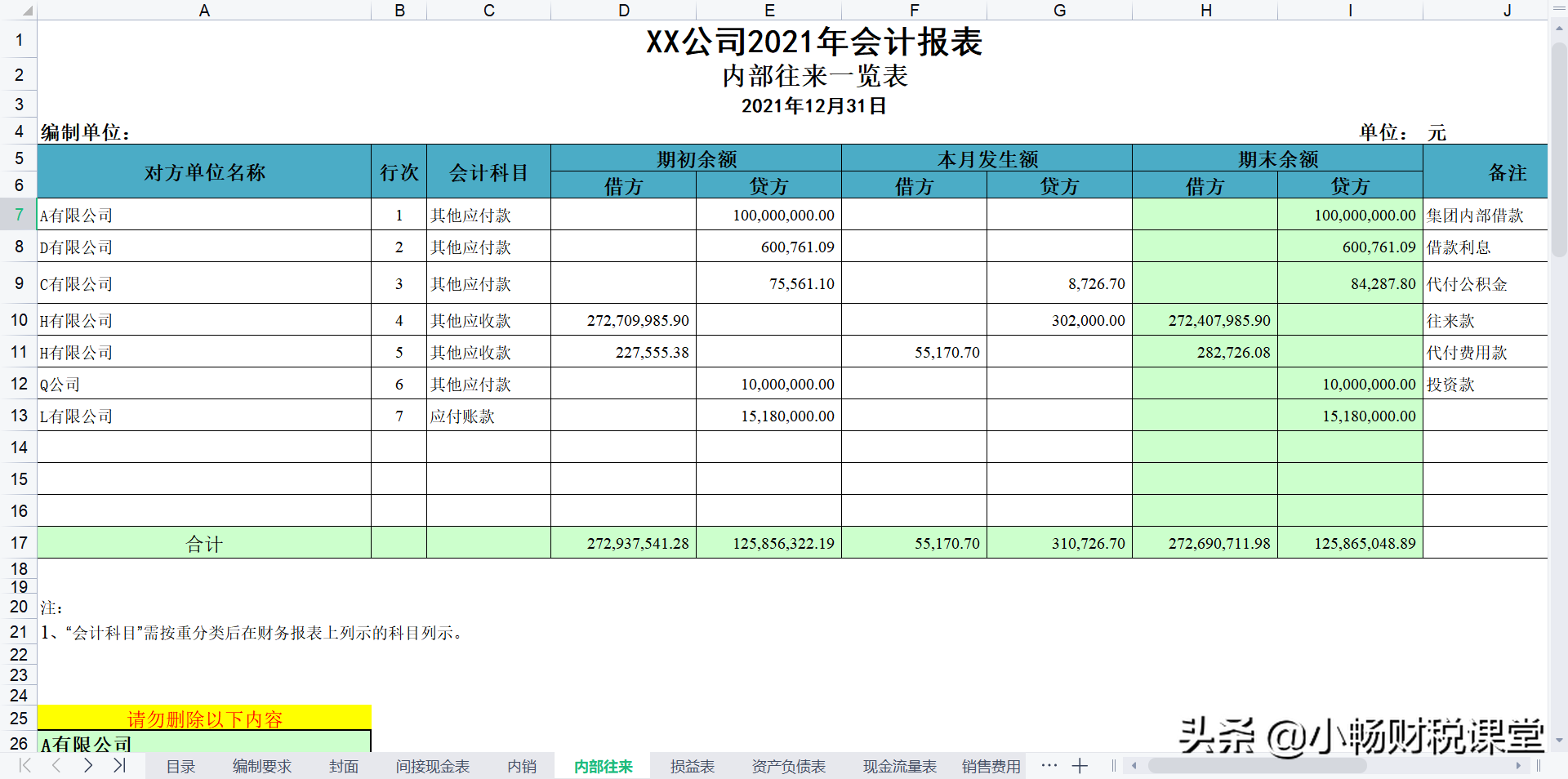
Task: Click the yellow 请勿删除以下内容 cell
Action: pyautogui.click(x=204, y=719)
